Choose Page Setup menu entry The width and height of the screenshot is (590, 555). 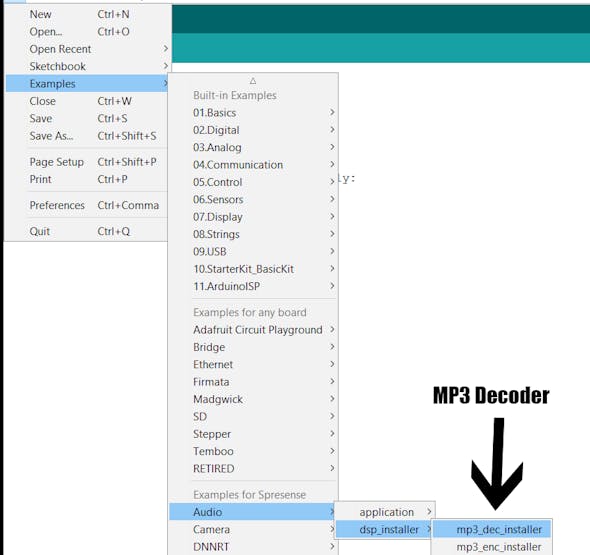point(87,162)
